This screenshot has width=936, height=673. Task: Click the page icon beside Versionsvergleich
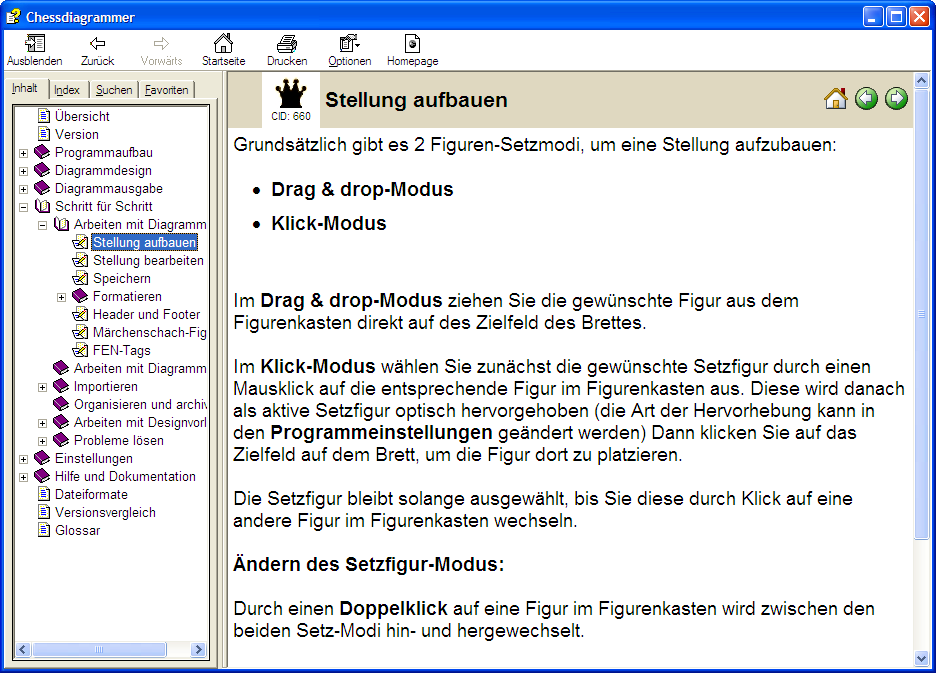44,512
